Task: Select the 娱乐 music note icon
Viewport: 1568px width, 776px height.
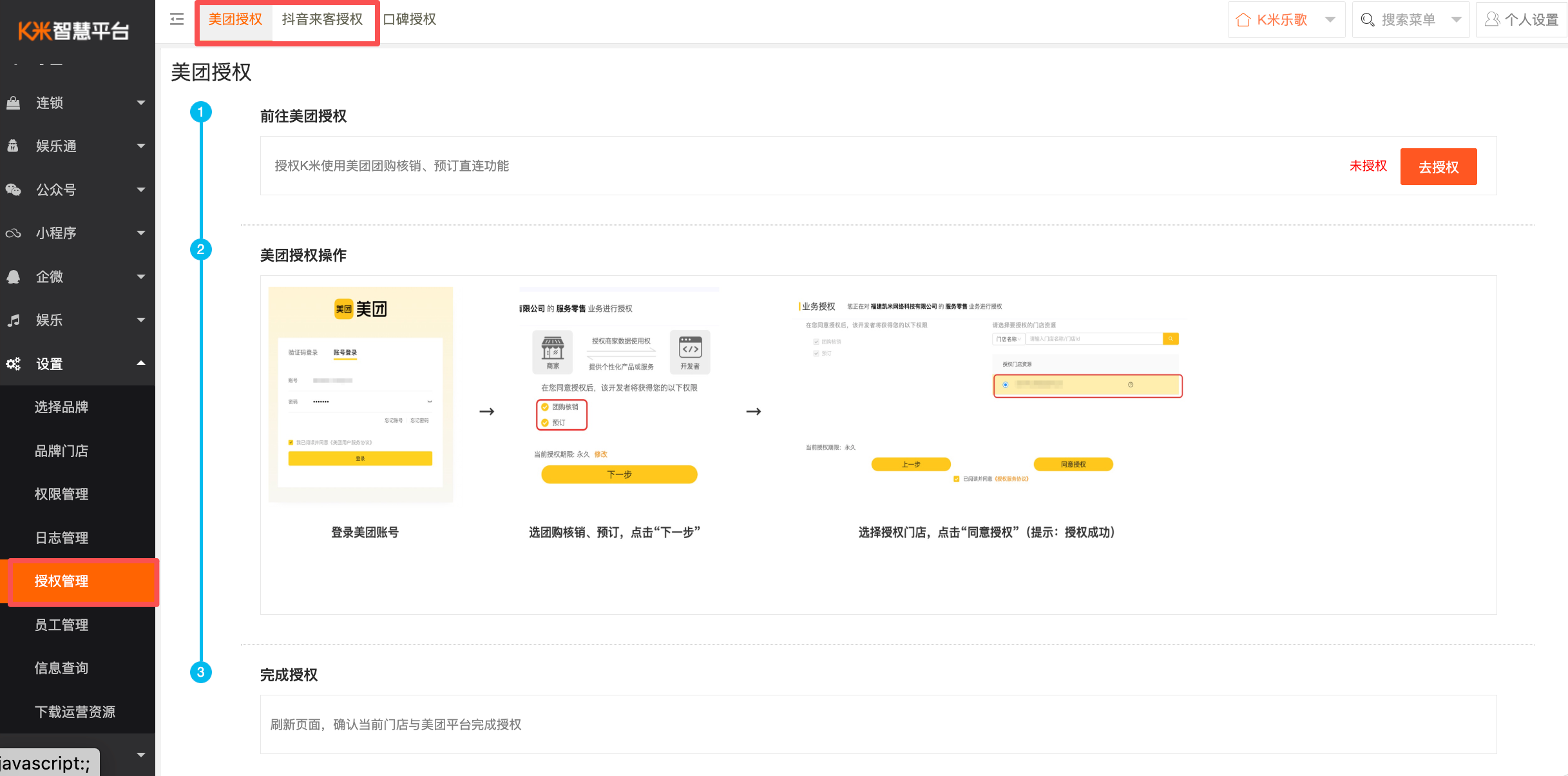Action: point(14,320)
